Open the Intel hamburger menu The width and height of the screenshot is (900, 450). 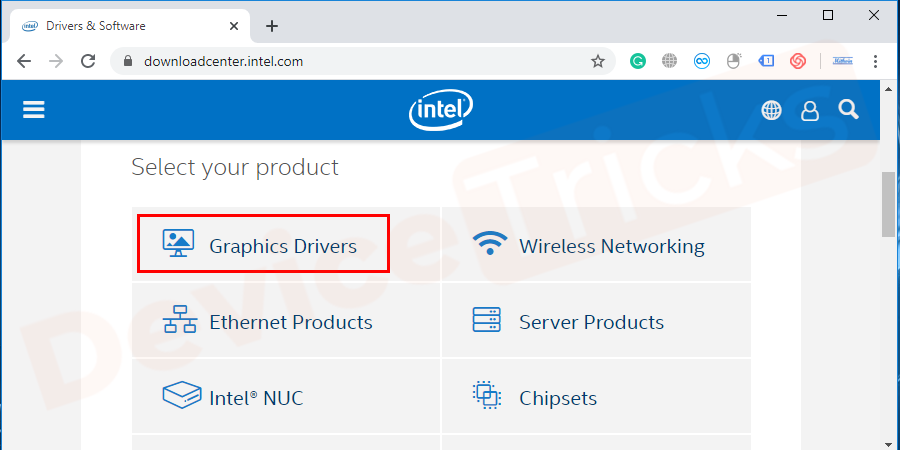tap(33, 110)
